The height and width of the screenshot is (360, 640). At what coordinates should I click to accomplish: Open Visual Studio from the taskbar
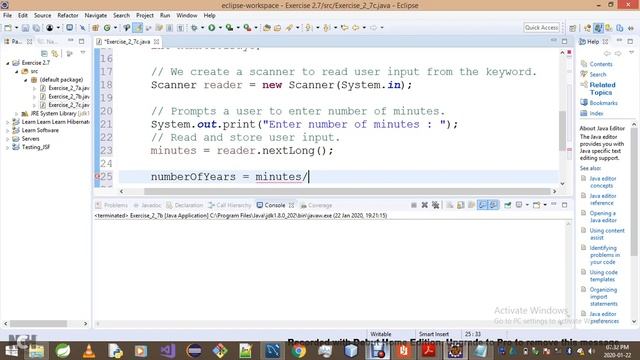167,351
